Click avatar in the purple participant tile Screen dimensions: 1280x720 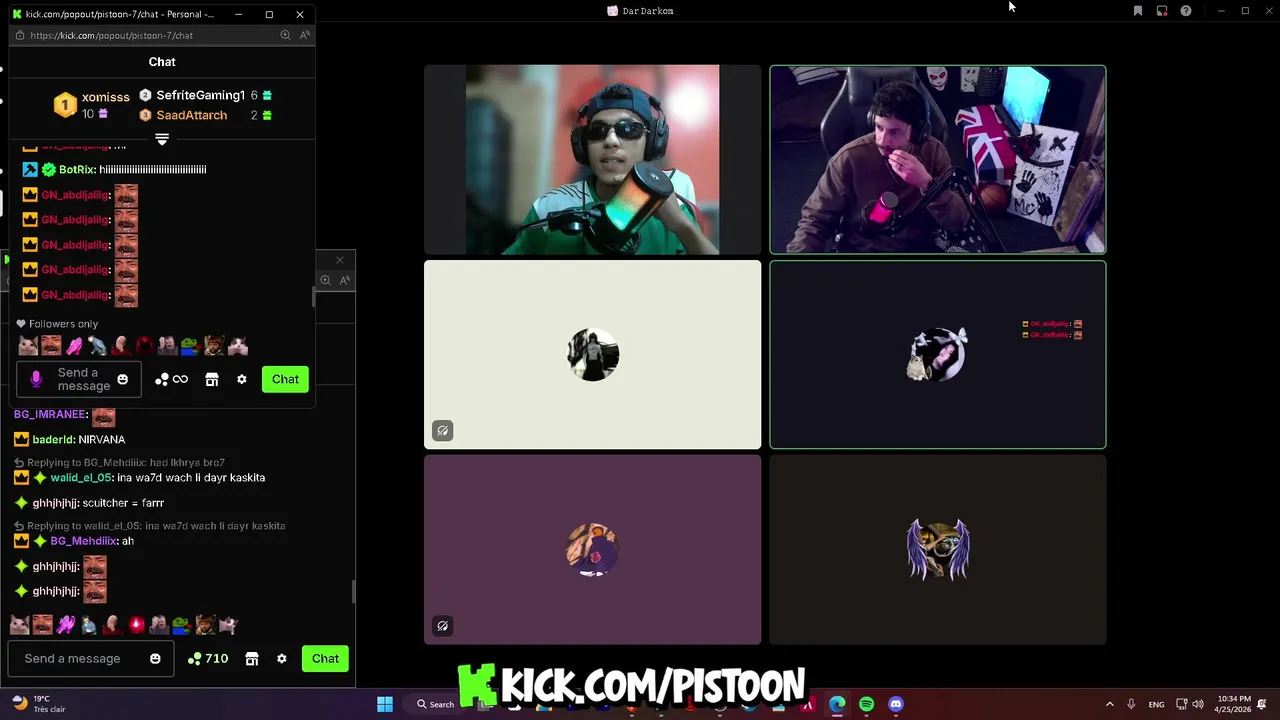click(593, 549)
